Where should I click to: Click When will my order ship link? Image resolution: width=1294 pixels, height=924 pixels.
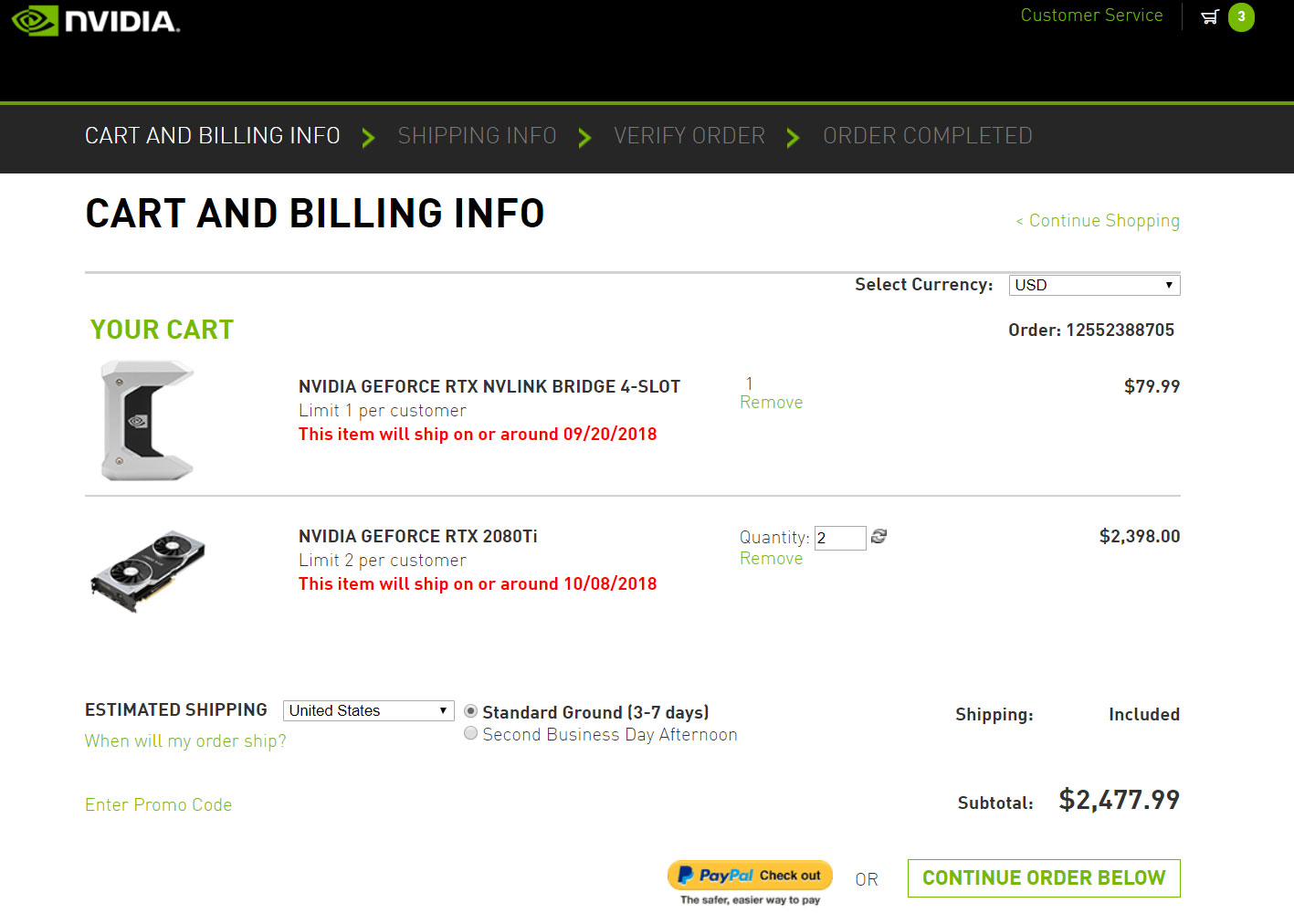click(185, 741)
